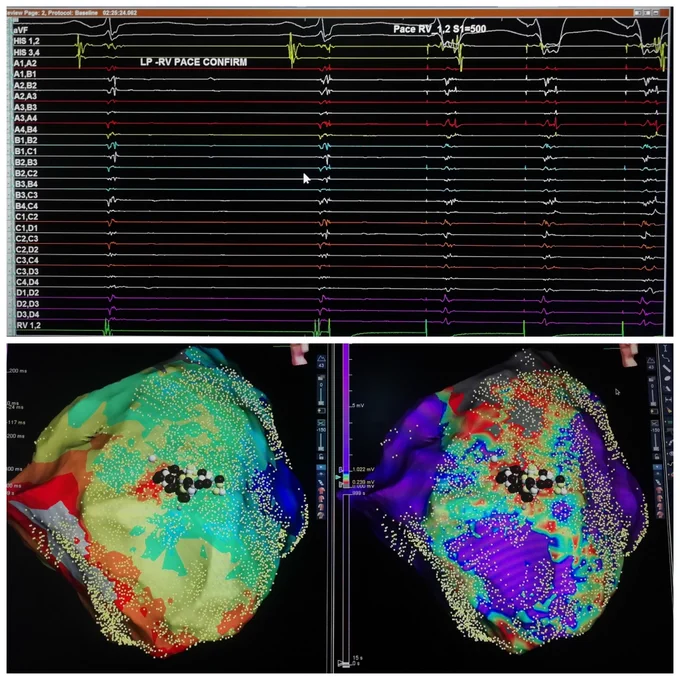Select first heart view icon in voltage toolbar
680x680 pixels.
[x=659, y=490]
